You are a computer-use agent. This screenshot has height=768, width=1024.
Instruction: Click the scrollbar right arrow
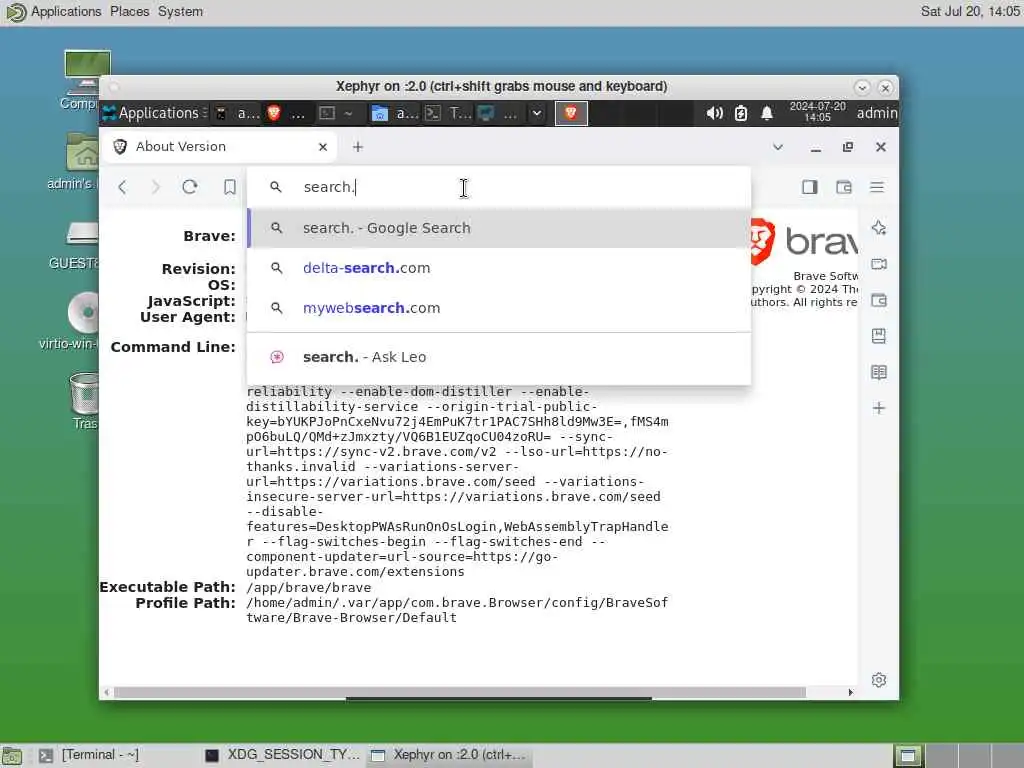click(x=850, y=692)
